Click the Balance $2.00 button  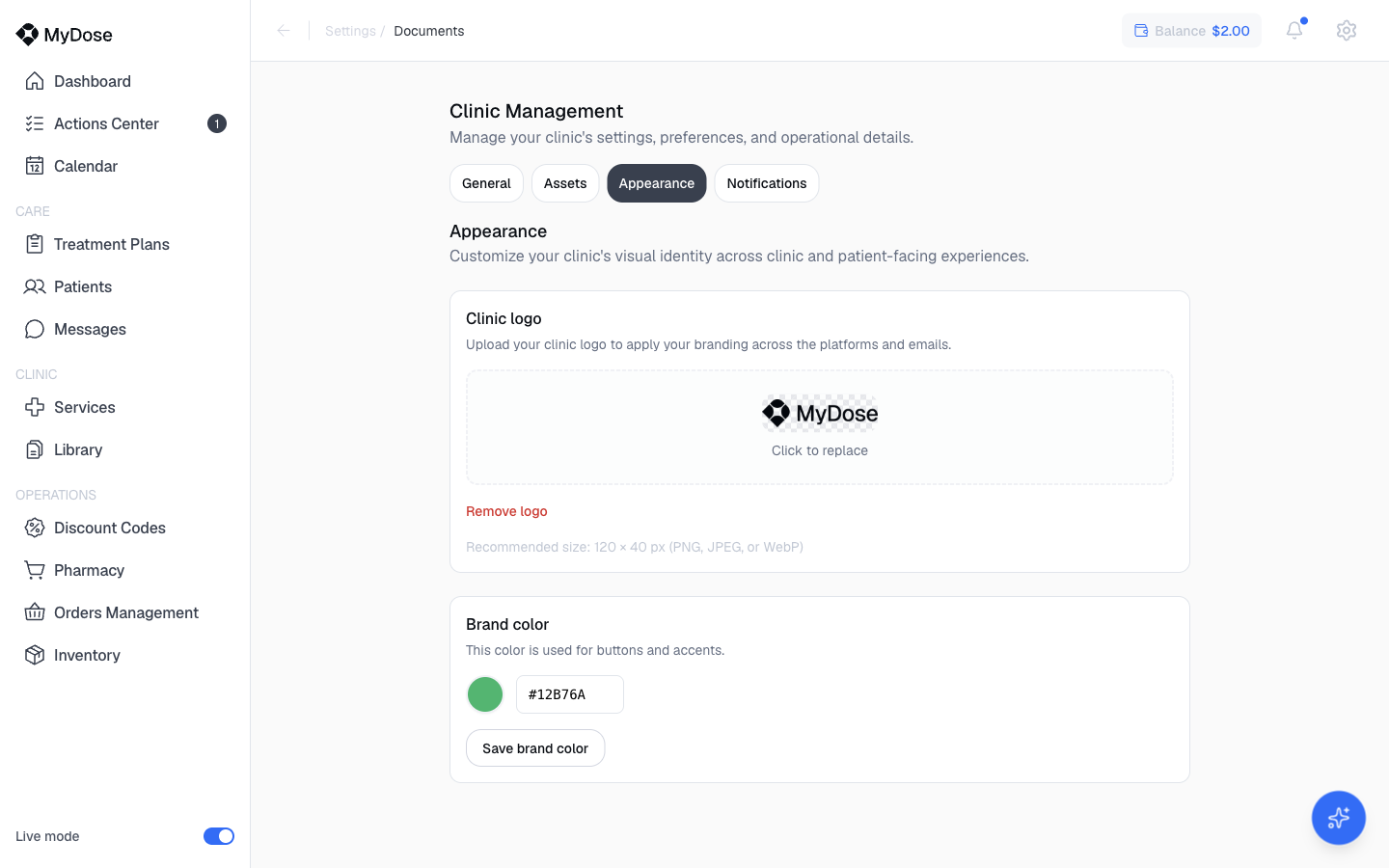[1191, 31]
